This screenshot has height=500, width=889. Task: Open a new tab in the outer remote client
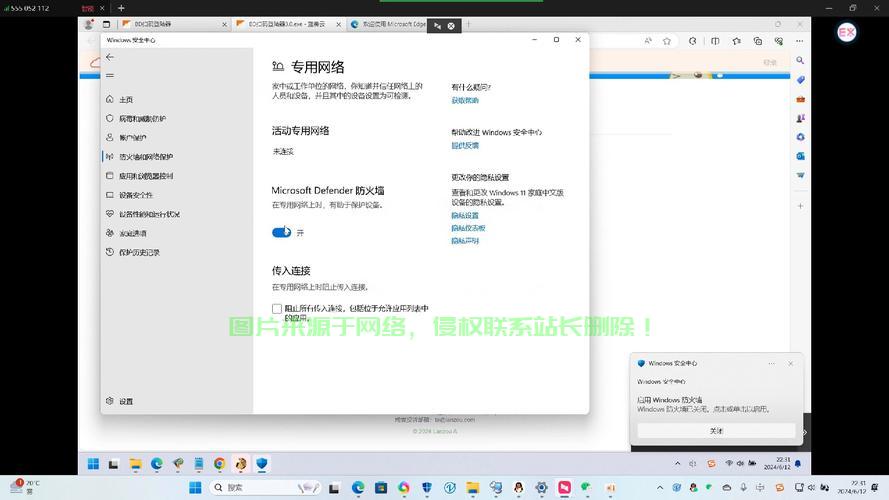click(x=121, y=8)
